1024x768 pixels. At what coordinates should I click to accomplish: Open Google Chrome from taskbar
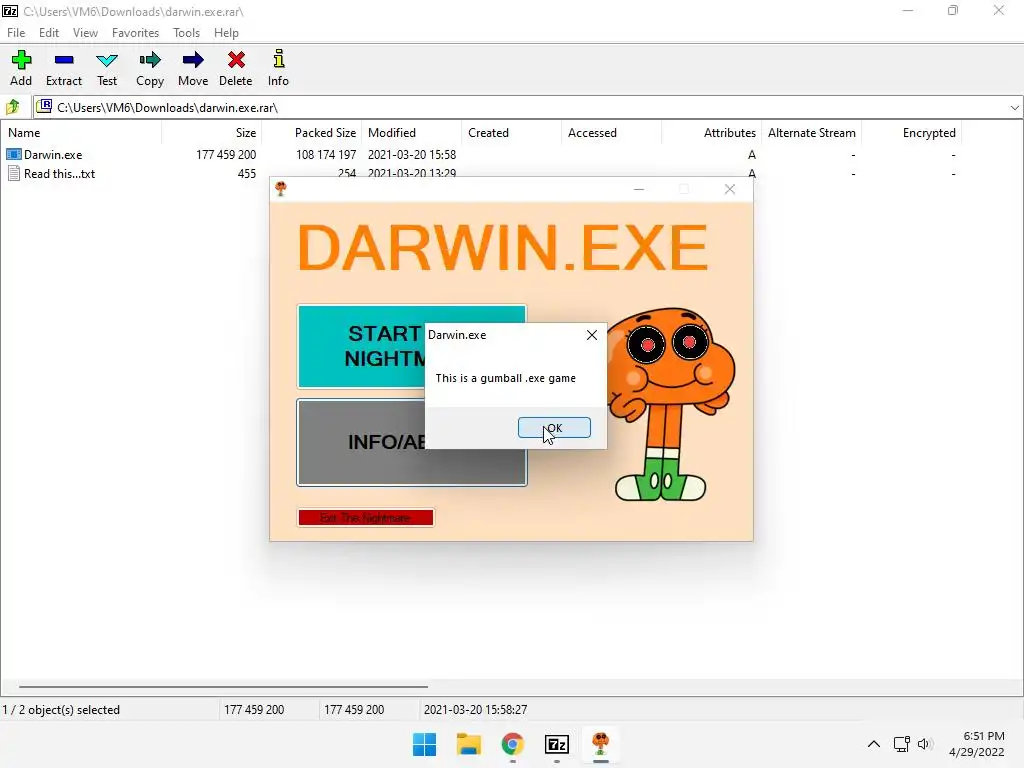[x=513, y=744]
